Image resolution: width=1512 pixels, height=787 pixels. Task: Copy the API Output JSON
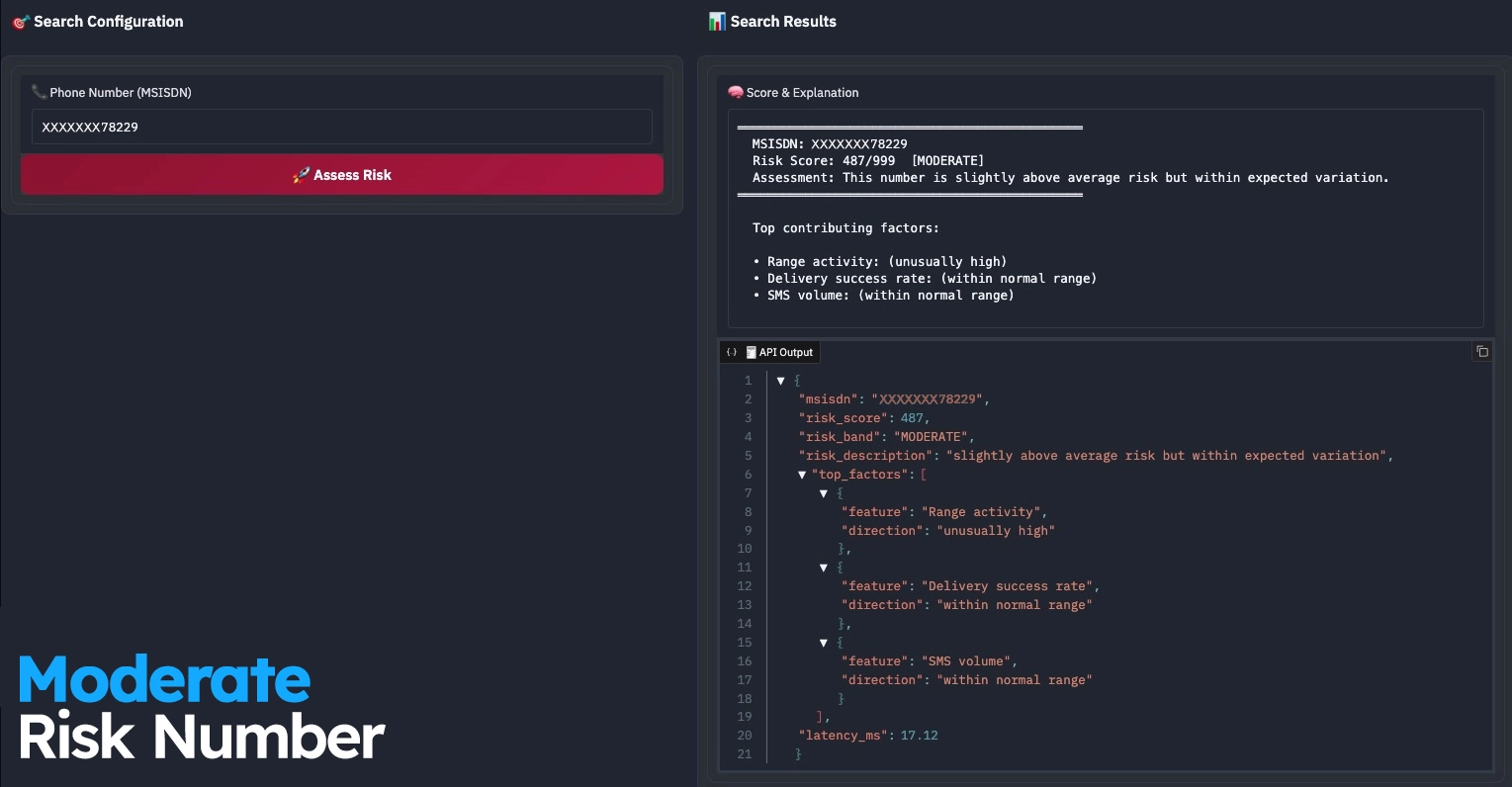pos(1481,352)
